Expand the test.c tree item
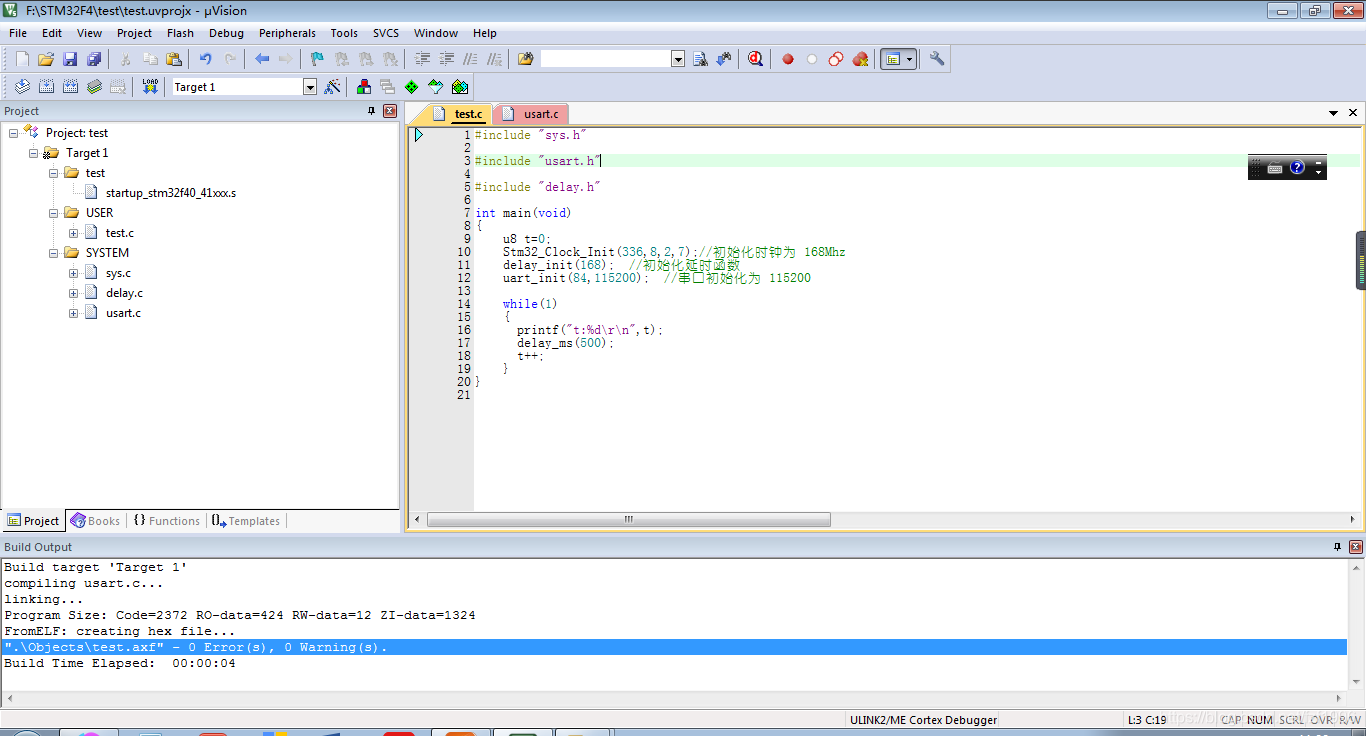The height and width of the screenshot is (736, 1366). [x=73, y=232]
